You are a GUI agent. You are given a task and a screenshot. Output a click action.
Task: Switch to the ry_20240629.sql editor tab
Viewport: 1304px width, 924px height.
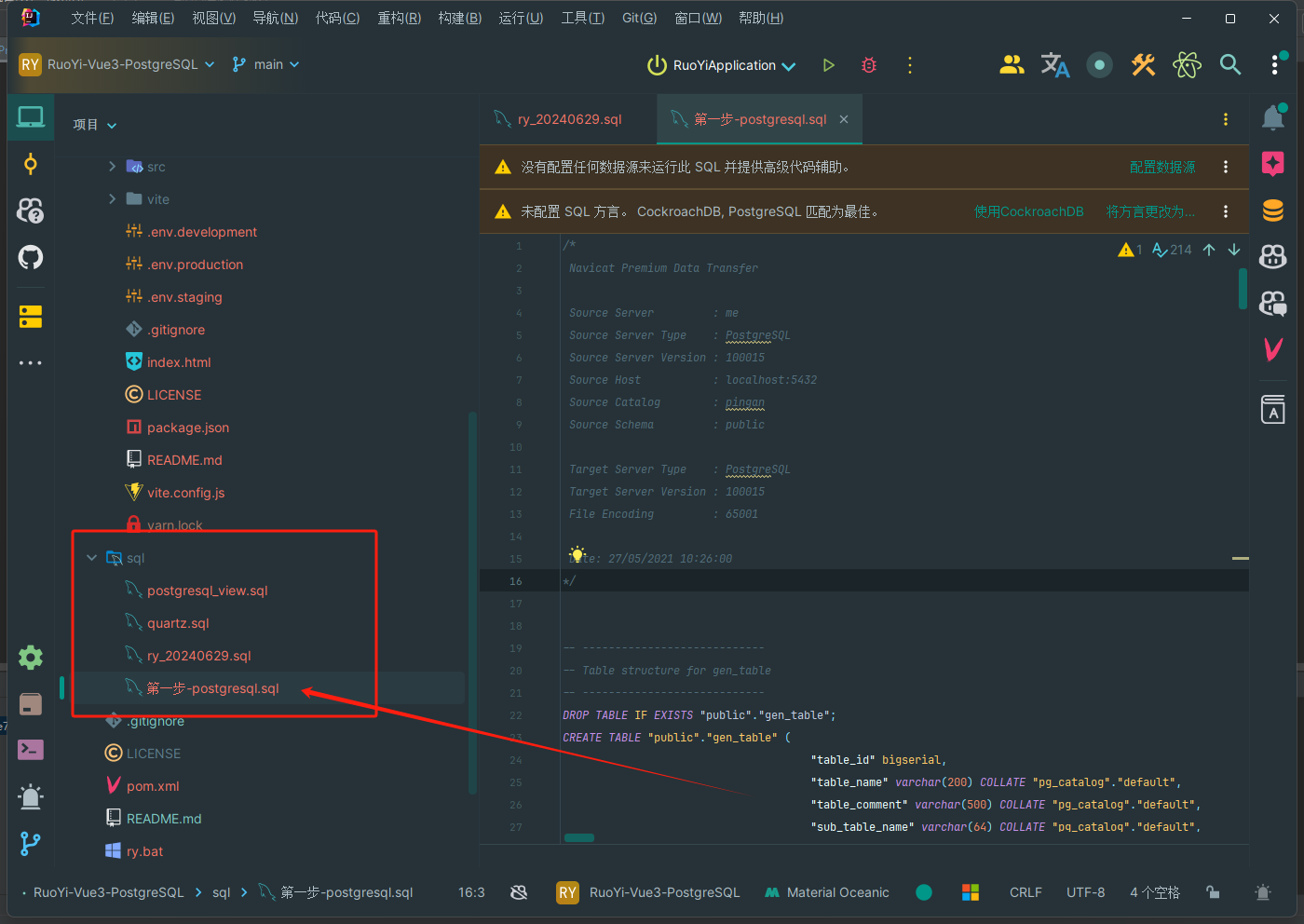click(568, 119)
